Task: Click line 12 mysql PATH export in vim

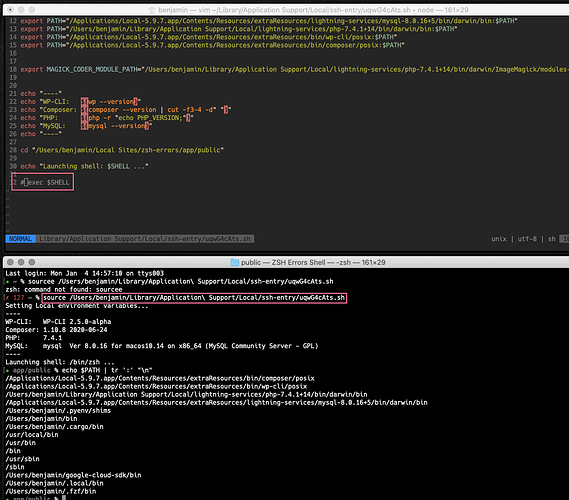Action: click(269, 21)
